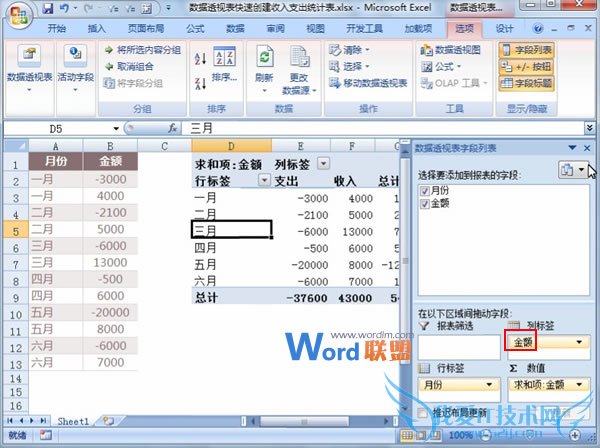This screenshot has width=600, height=448.
Task: Toggle the +/- 按钮 option
Action: [x=526, y=67]
